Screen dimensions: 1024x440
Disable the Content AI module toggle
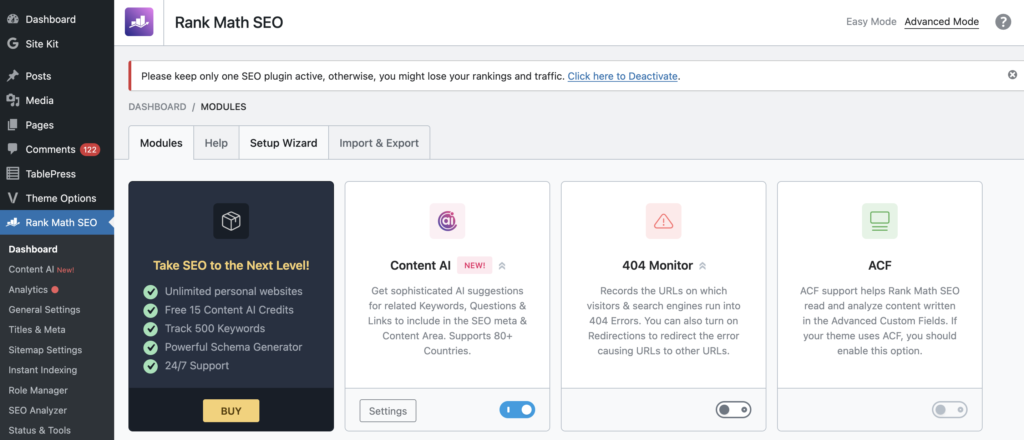tap(517, 410)
